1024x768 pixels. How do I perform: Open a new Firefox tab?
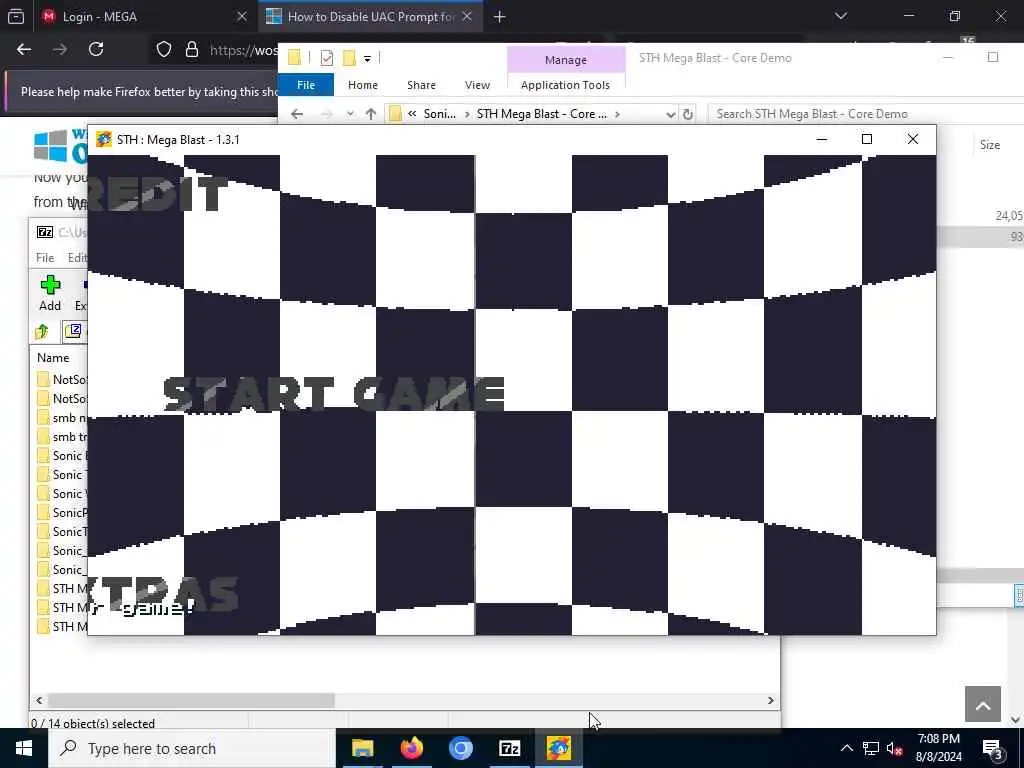point(500,17)
